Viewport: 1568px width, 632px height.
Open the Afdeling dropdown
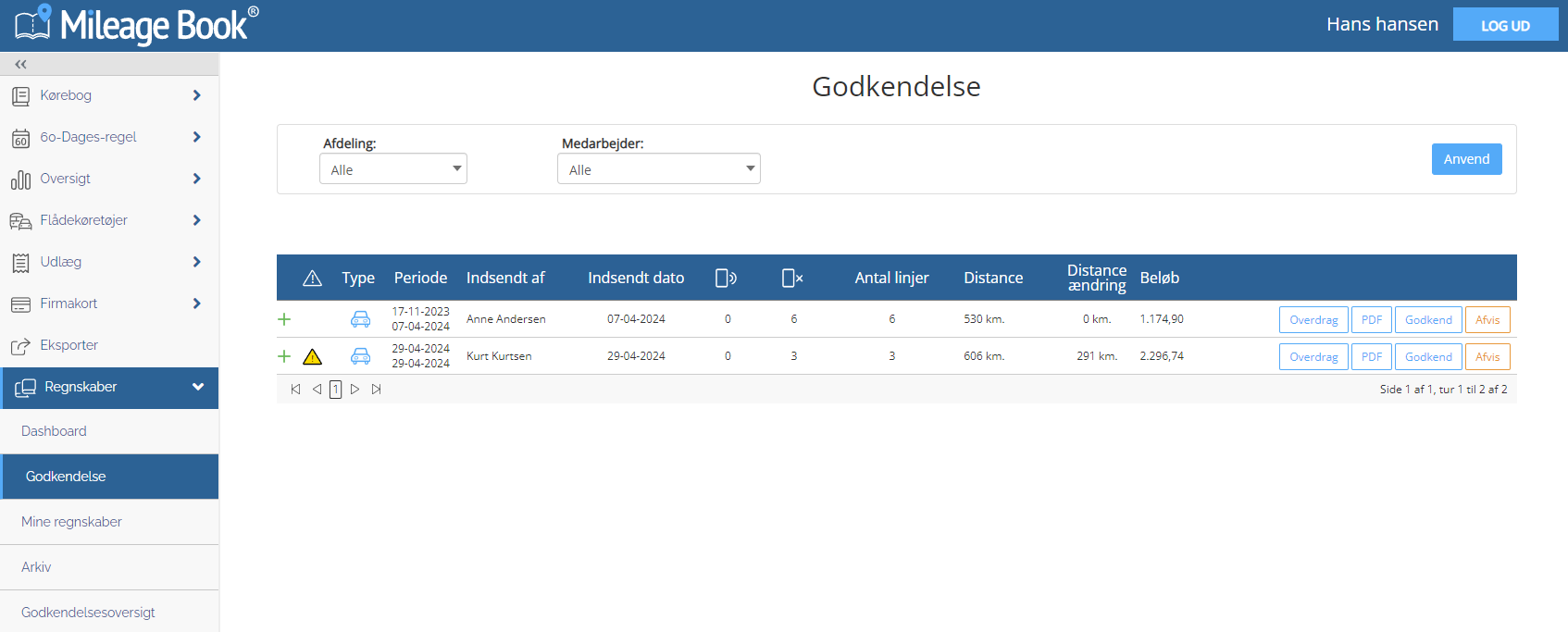[393, 169]
